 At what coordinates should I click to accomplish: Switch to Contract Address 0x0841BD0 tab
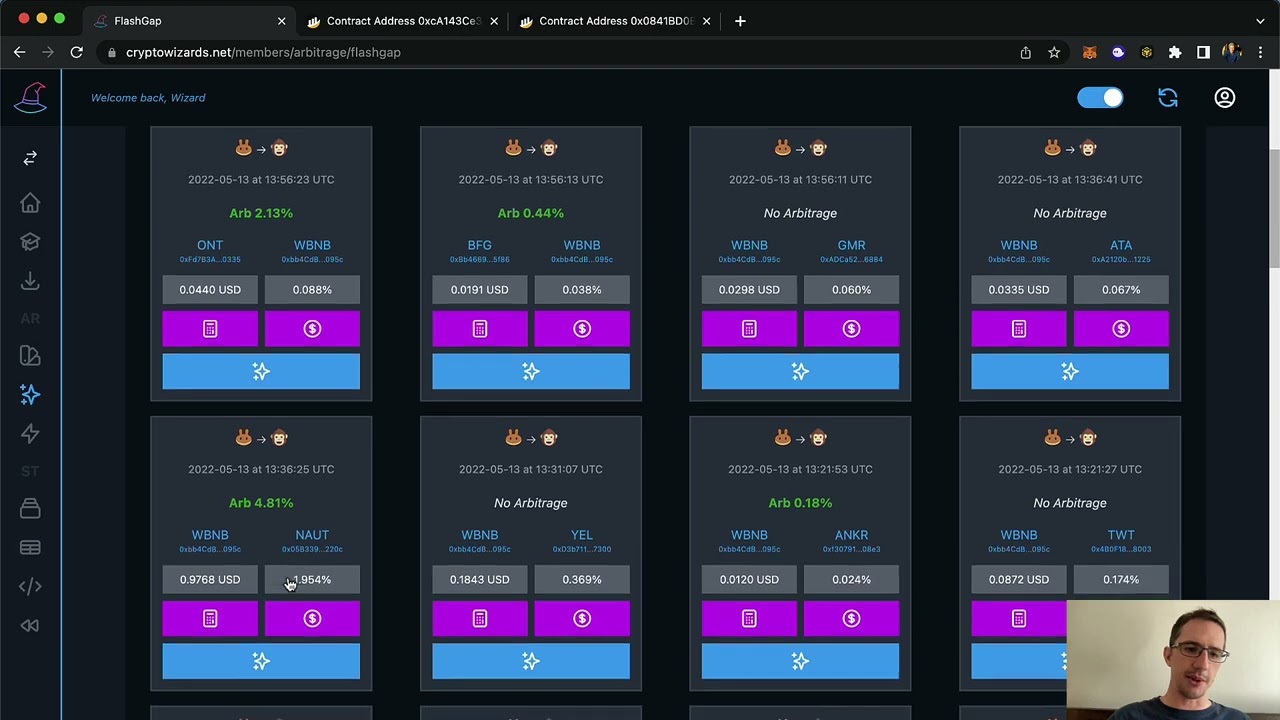pyautogui.click(x=615, y=21)
